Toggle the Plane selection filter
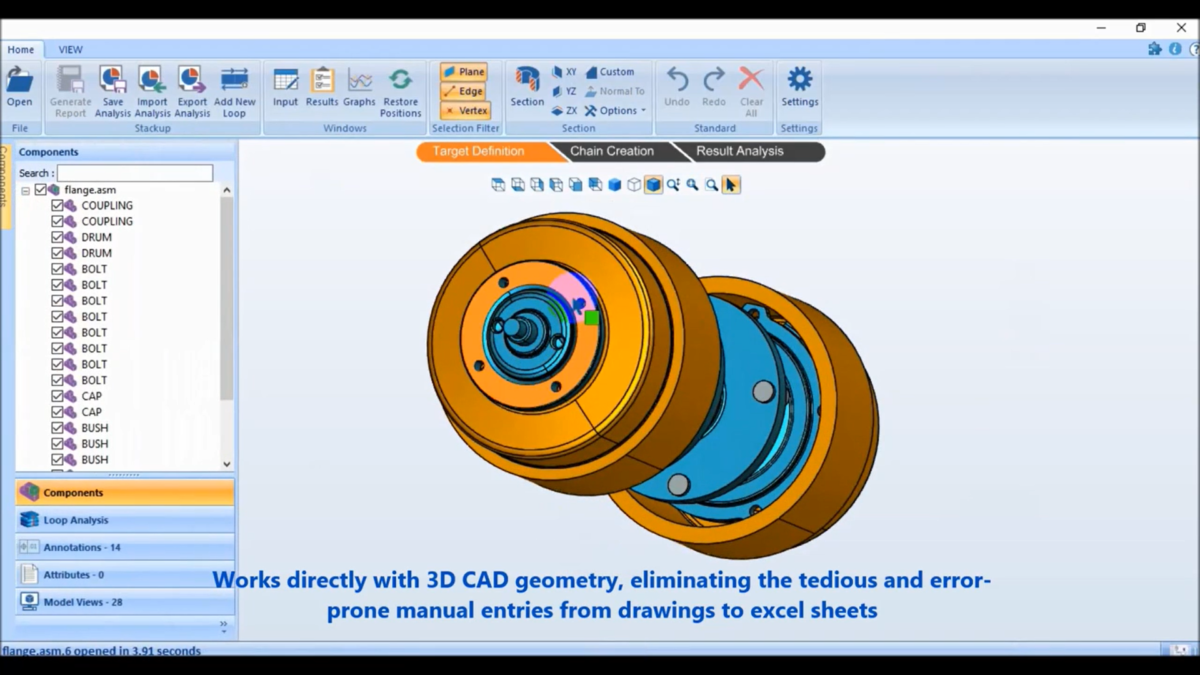Viewport: 1200px width, 675px height. [x=464, y=72]
